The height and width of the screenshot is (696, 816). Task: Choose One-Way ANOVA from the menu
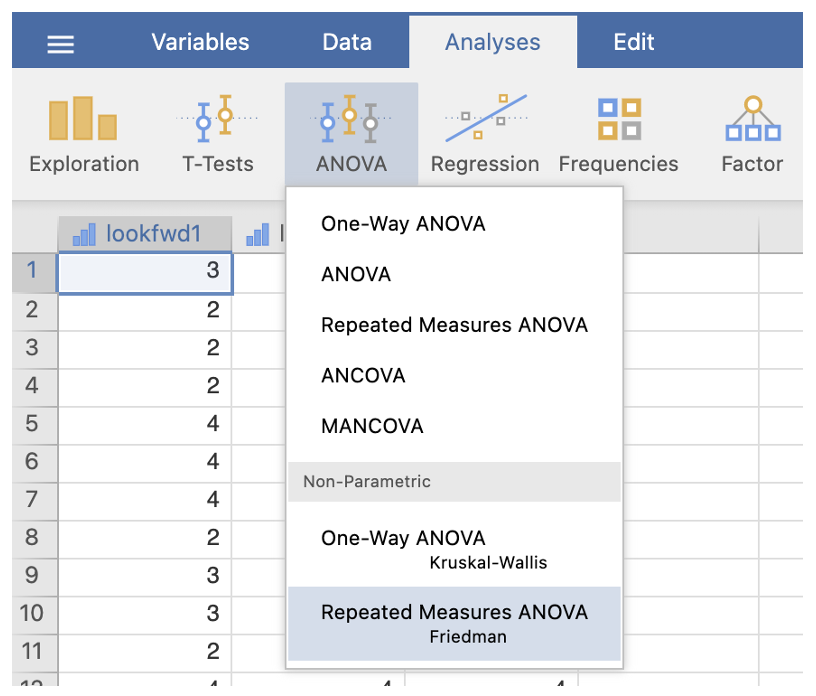click(x=403, y=224)
